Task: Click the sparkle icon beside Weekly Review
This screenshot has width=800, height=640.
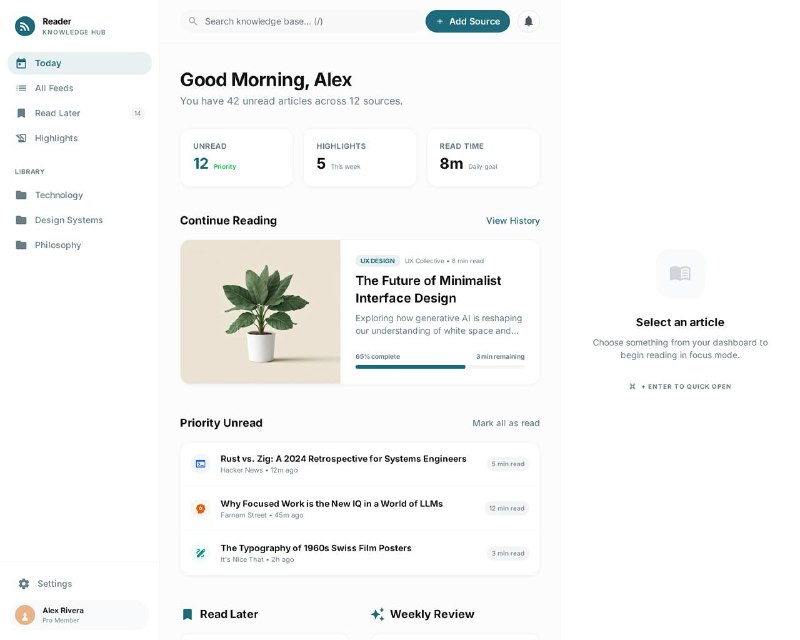Action: [x=378, y=614]
